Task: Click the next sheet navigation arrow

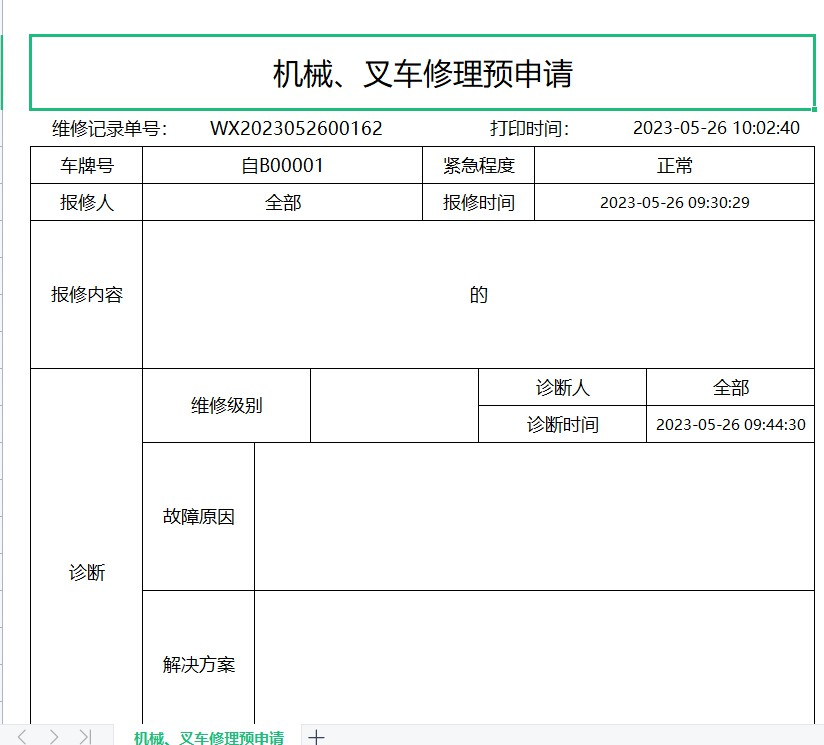Action: [54, 737]
